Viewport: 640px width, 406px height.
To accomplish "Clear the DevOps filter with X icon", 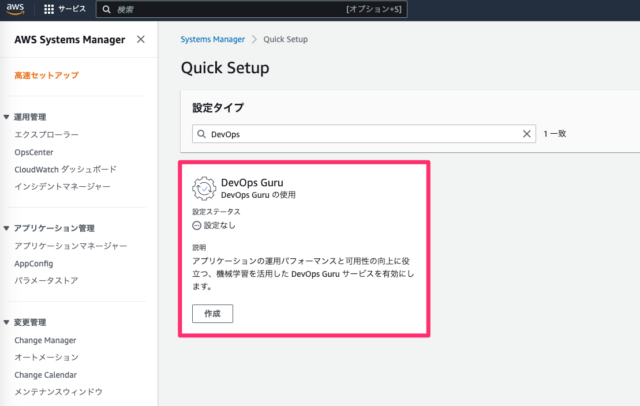I will (527, 134).
